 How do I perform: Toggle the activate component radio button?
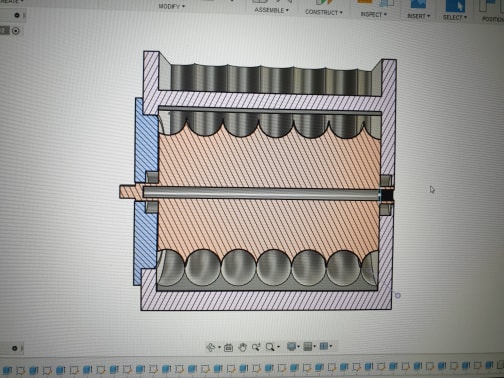pos(15,31)
